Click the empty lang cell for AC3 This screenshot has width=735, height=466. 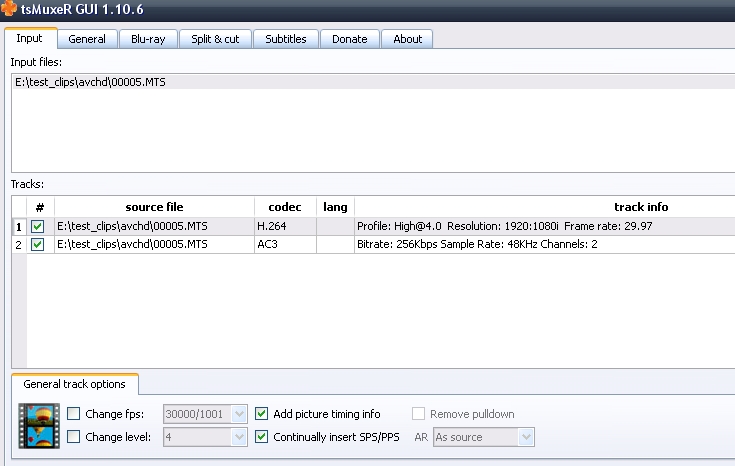tap(335, 244)
